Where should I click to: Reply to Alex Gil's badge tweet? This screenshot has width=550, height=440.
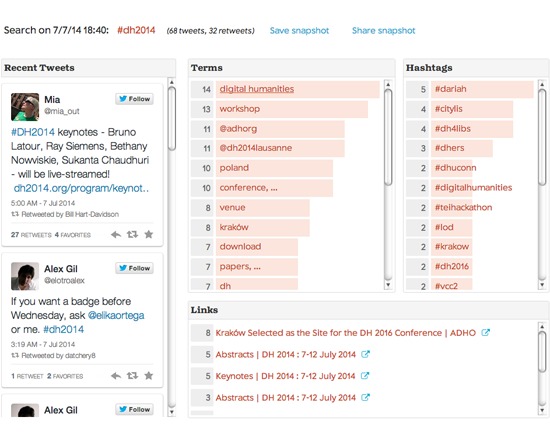point(116,376)
